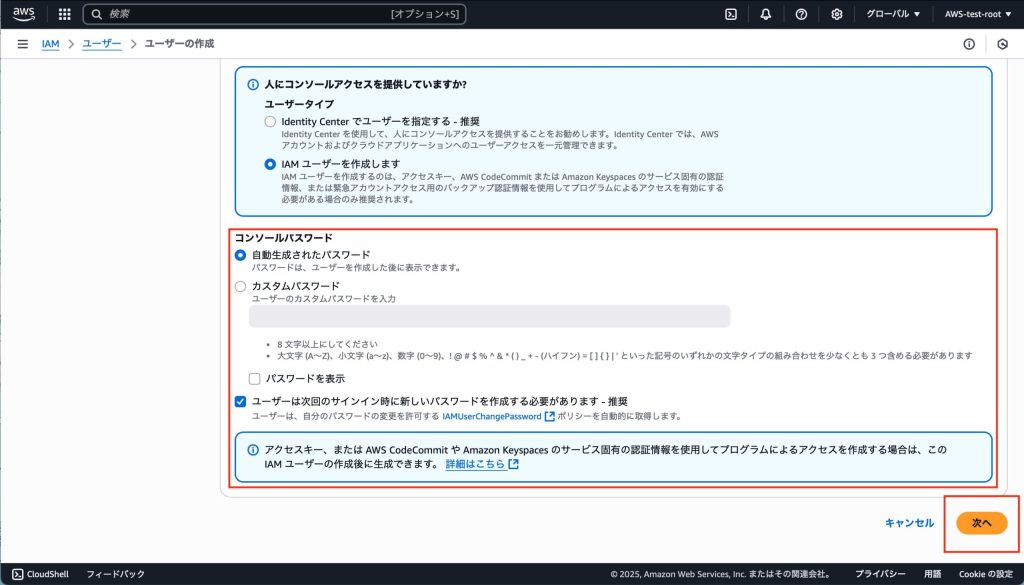
Task: Open the プライバシー footer link
Action: pos(880,574)
